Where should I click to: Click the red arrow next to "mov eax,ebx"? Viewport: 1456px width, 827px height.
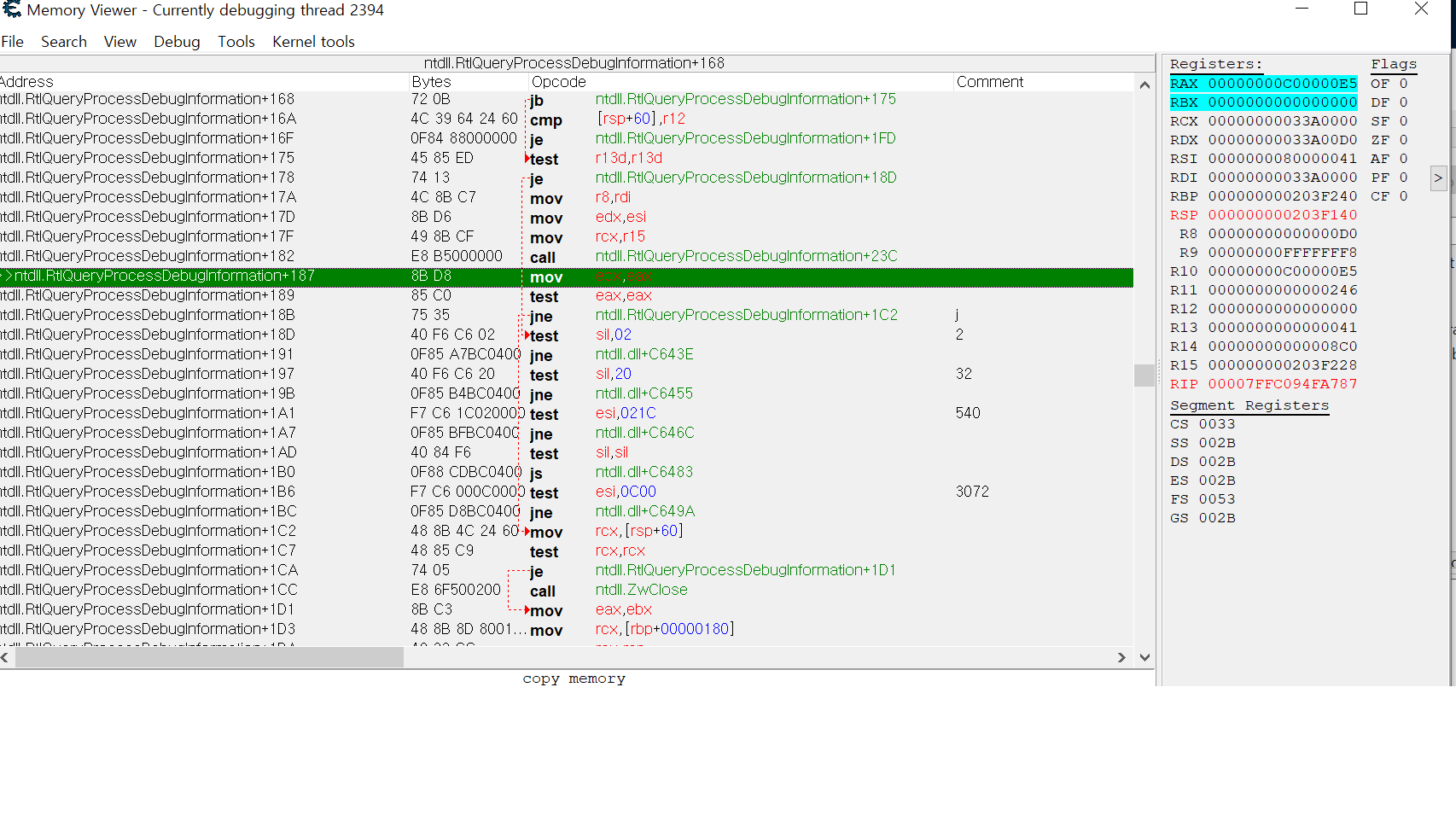pyautogui.click(x=526, y=609)
